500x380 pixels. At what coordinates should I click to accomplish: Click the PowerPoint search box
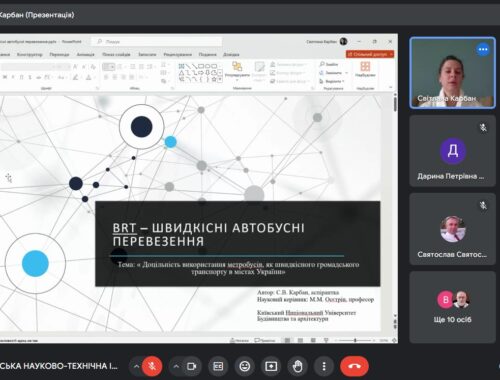(157, 41)
